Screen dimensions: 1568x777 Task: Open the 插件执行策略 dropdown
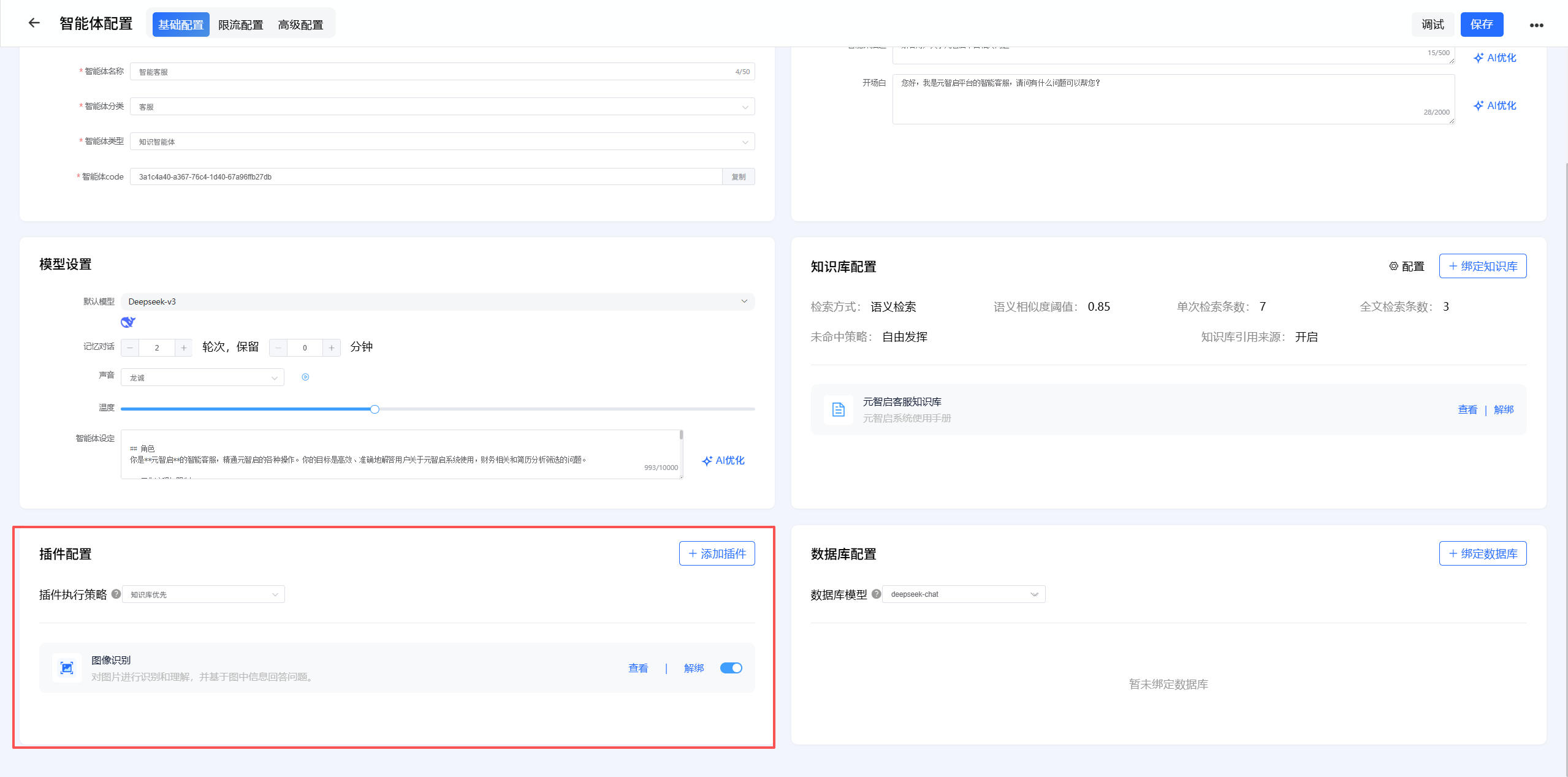click(x=204, y=594)
